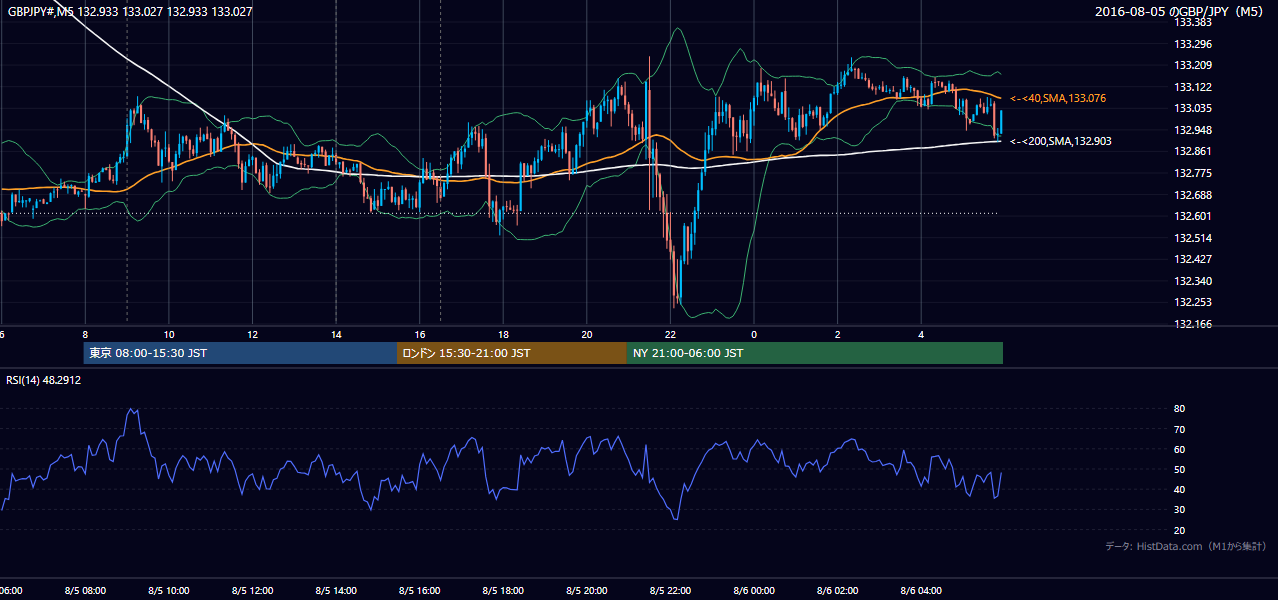Click hour tick 18 on price chart axis
Screen dimensions: 1278x600
coord(503,334)
